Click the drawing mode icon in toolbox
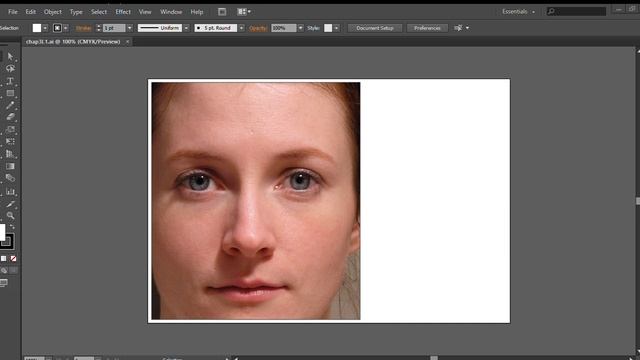Viewport: 640px width, 360px height. (x=4, y=270)
